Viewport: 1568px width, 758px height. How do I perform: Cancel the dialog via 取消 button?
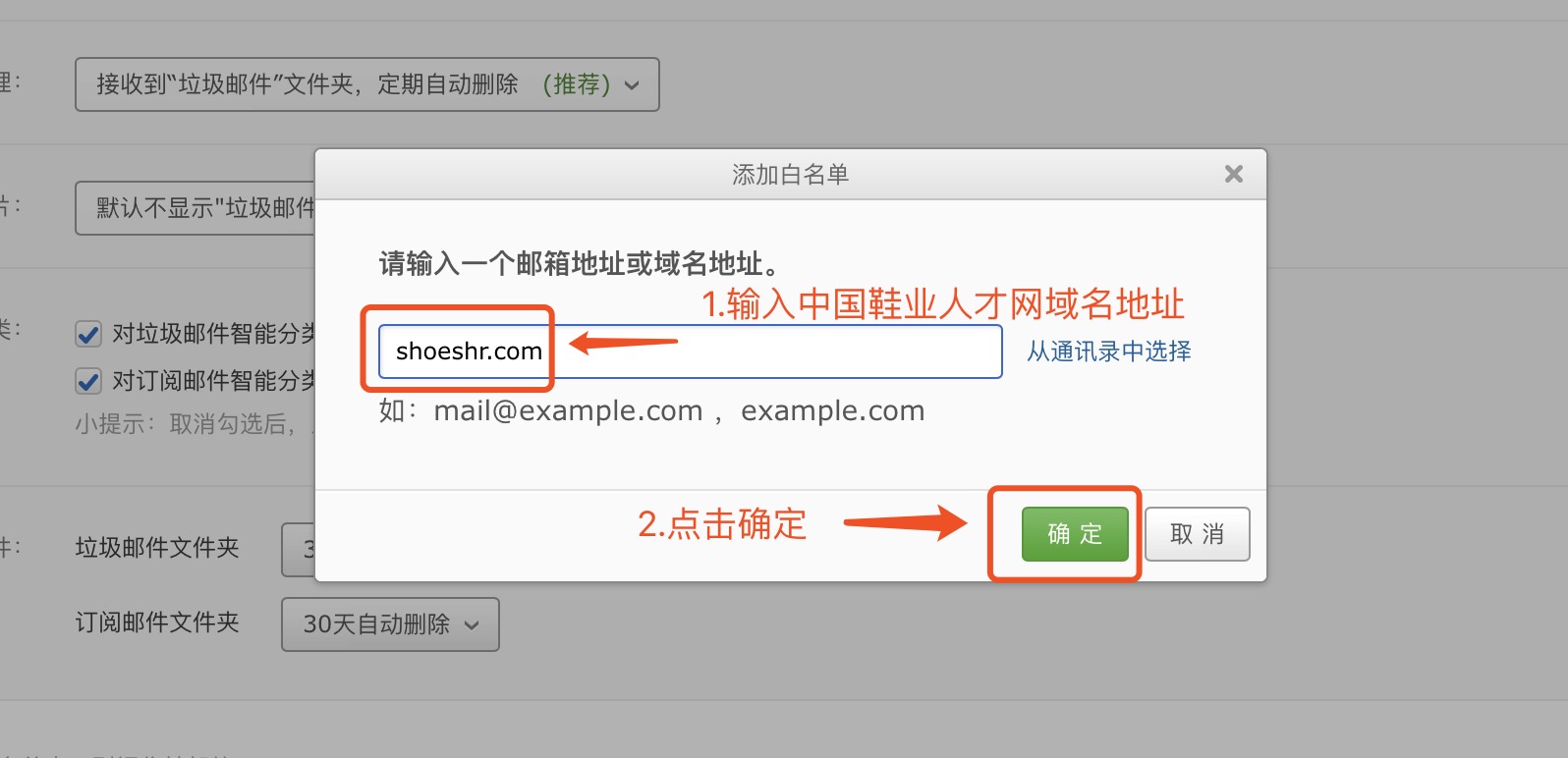(1198, 534)
